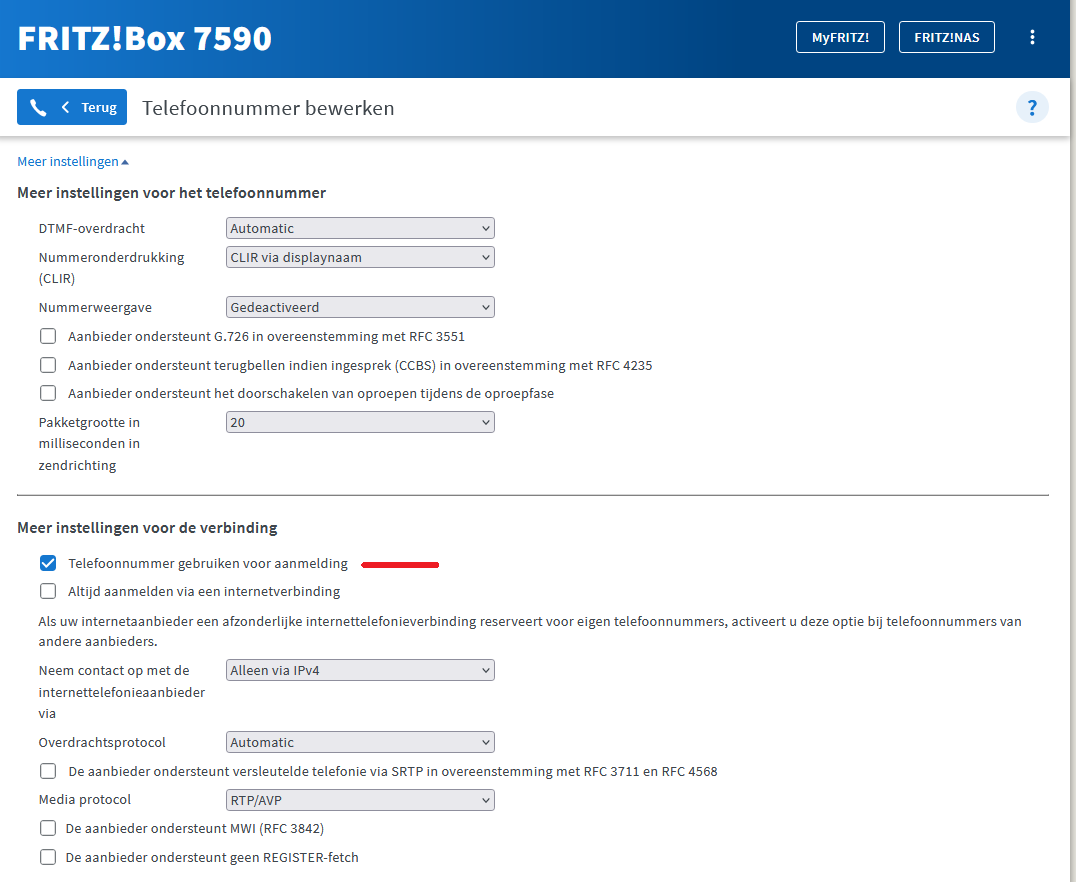Open the Media protocol RTP/AVP dropdown
The height and width of the screenshot is (882, 1076).
[x=360, y=800]
